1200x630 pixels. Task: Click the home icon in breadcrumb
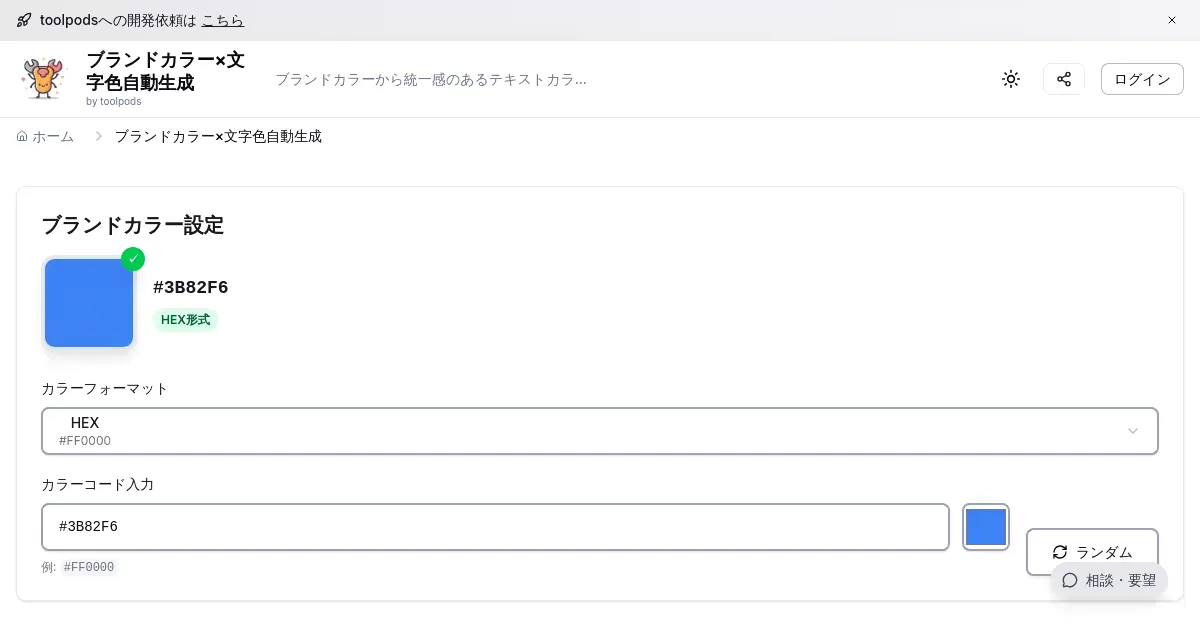(22, 137)
